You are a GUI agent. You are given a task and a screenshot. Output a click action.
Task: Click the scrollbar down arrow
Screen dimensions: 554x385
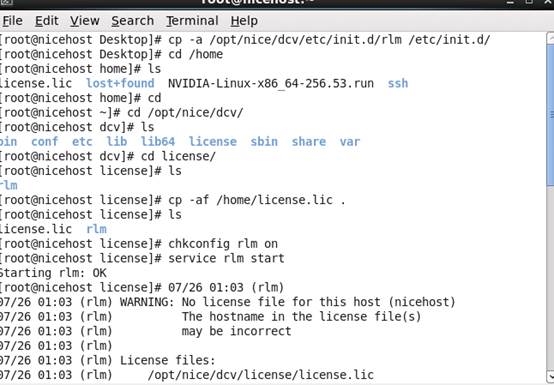(550, 375)
